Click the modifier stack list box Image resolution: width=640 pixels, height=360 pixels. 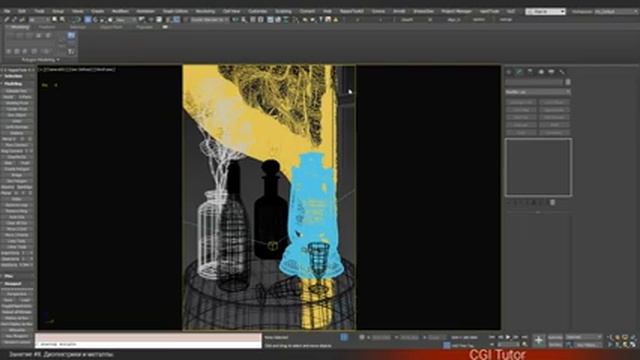[x=538, y=167]
